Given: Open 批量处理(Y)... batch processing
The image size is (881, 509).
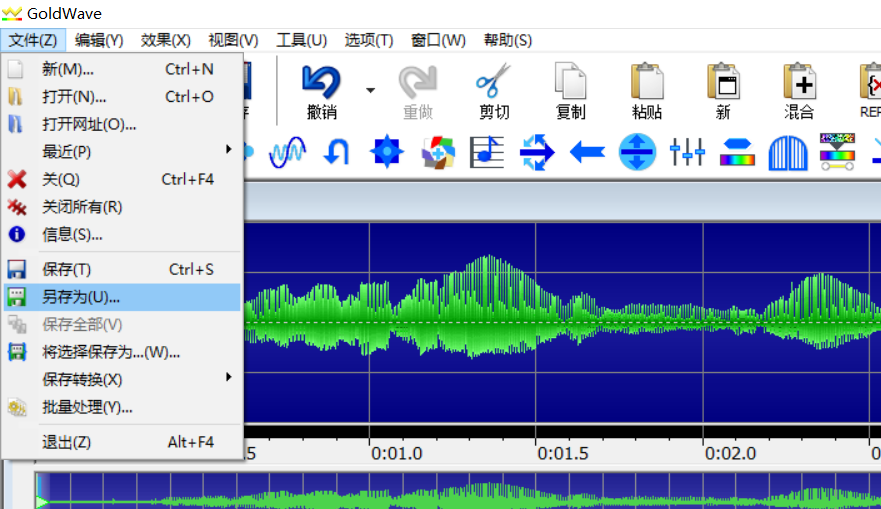Looking at the screenshot, I should coord(122,407).
